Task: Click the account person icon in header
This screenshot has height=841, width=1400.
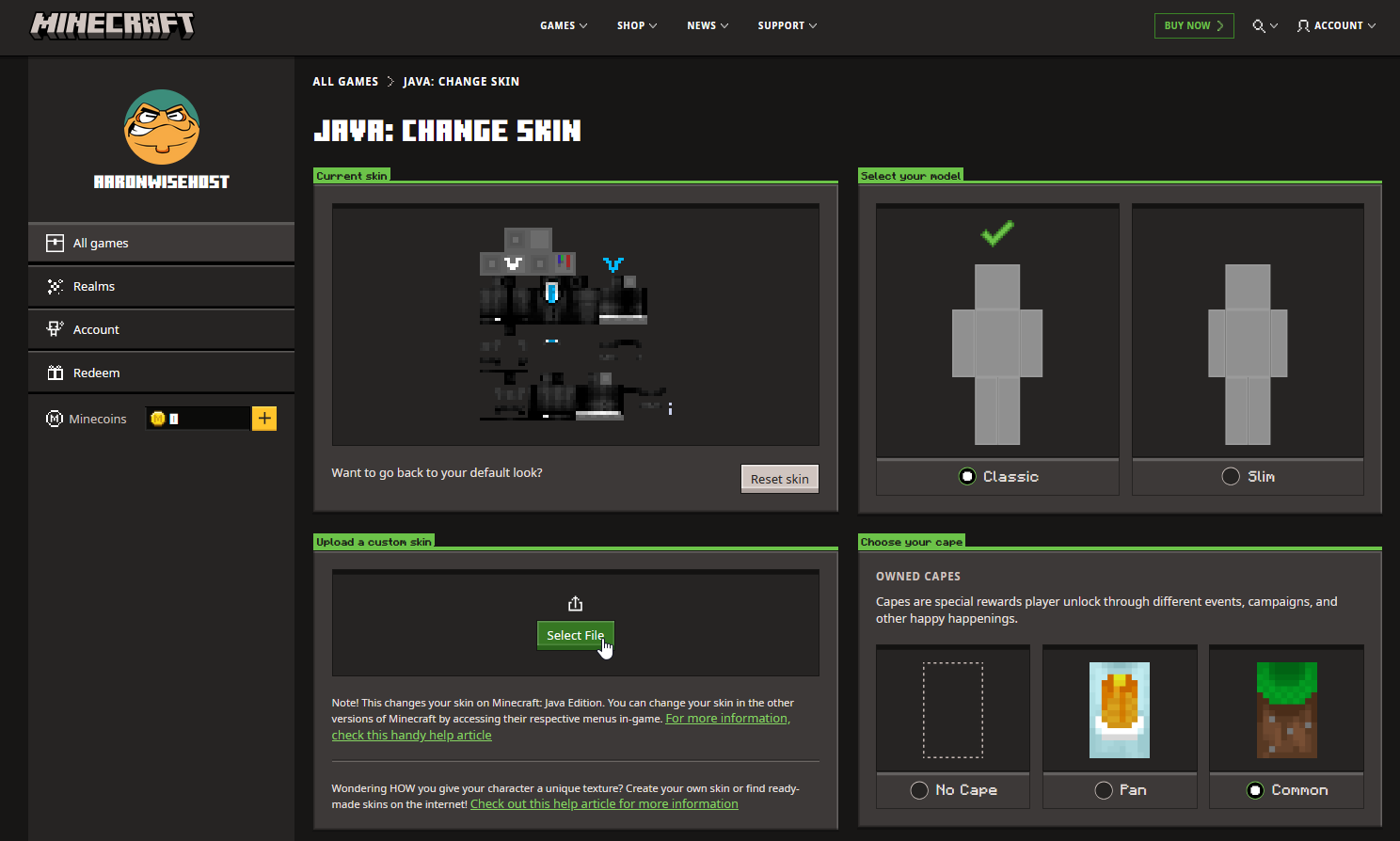Action: tap(1303, 26)
